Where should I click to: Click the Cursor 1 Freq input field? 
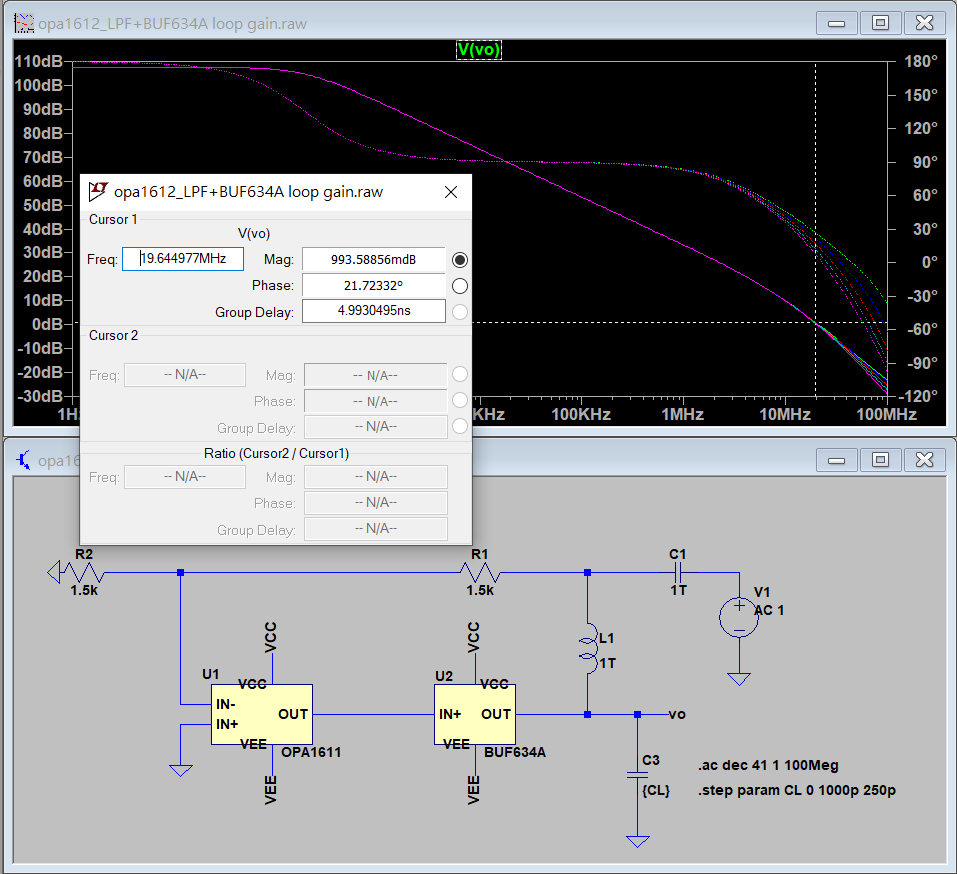tap(183, 259)
